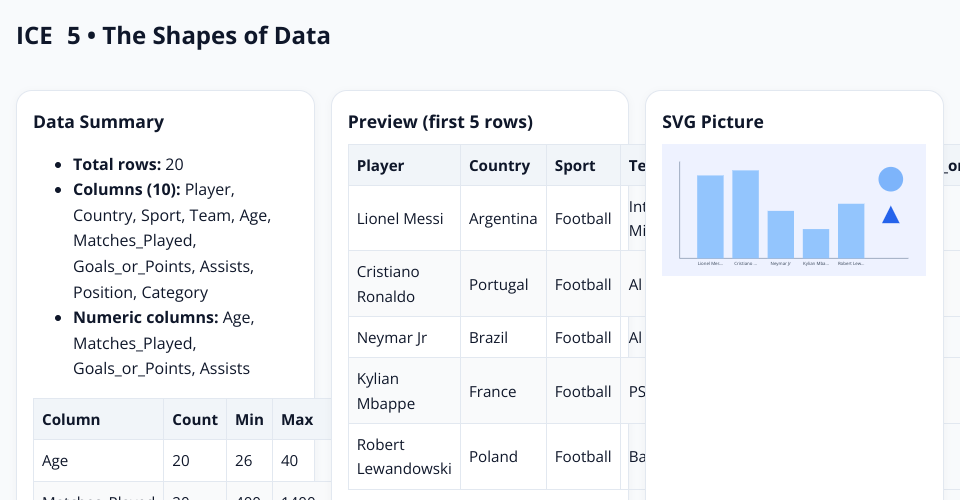960x500 pixels.
Task: Click the SVG Picture heading
Action: point(712,122)
